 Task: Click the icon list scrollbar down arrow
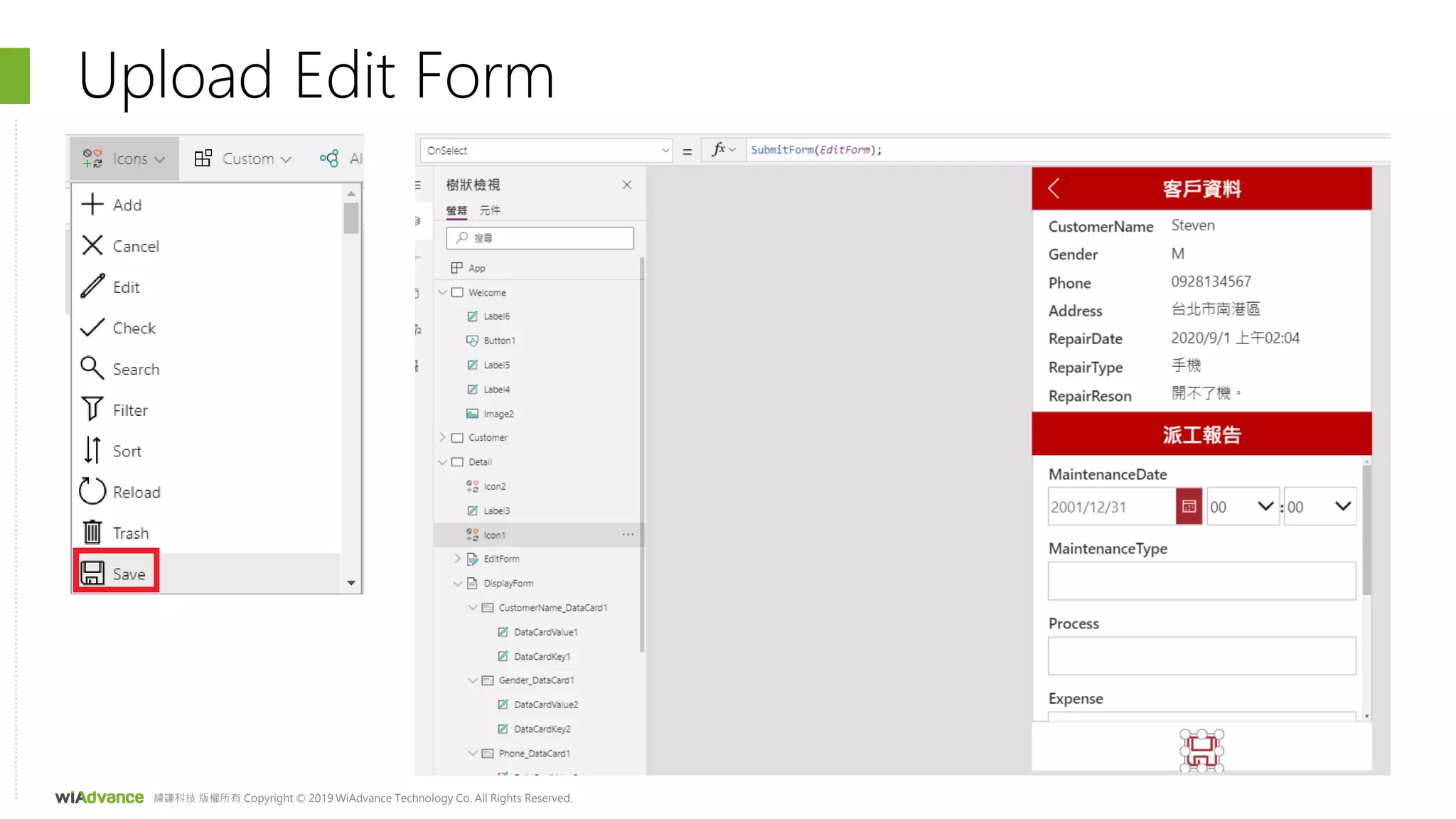pos(351,583)
